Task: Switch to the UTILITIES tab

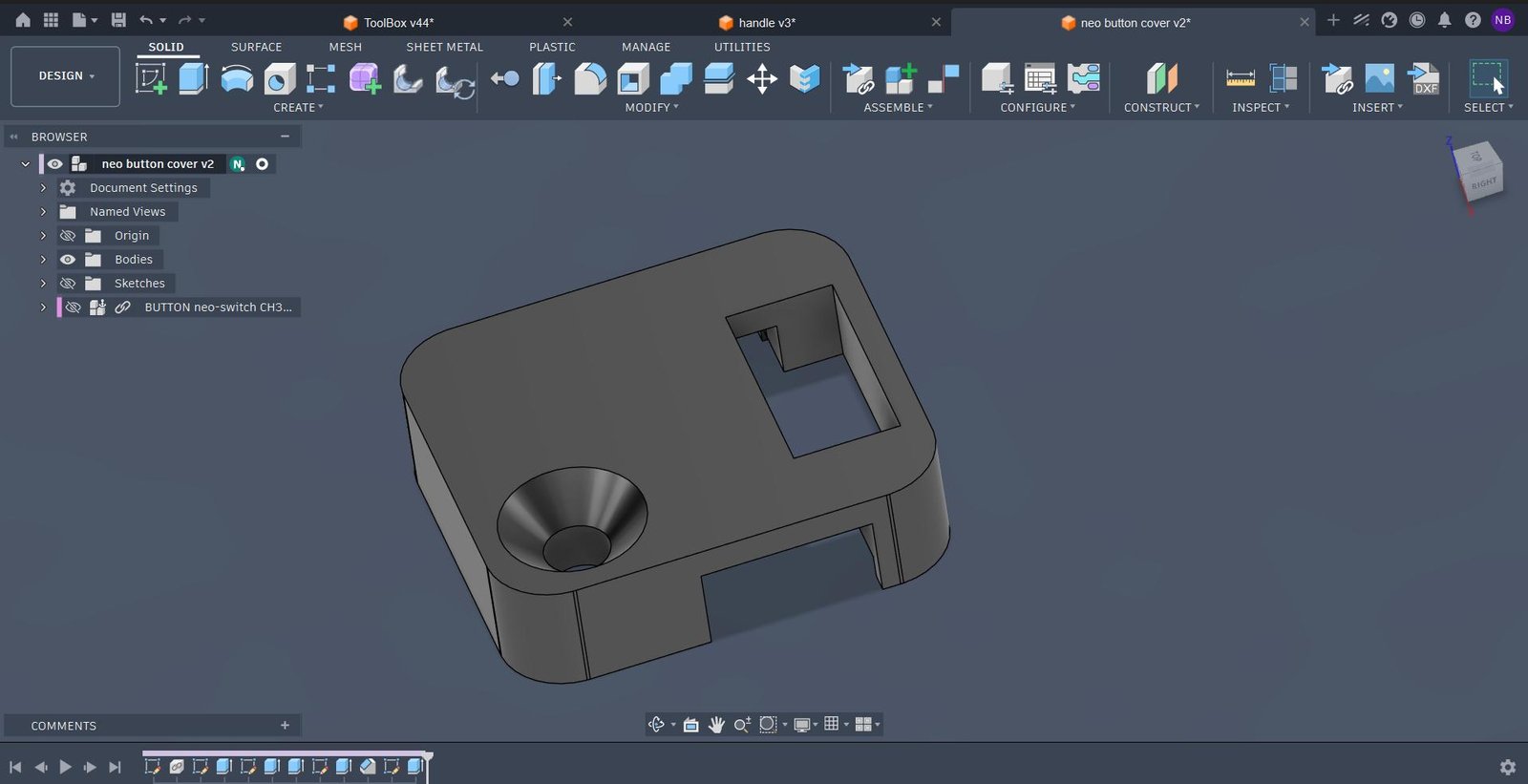Action: (x=742, y=47)
